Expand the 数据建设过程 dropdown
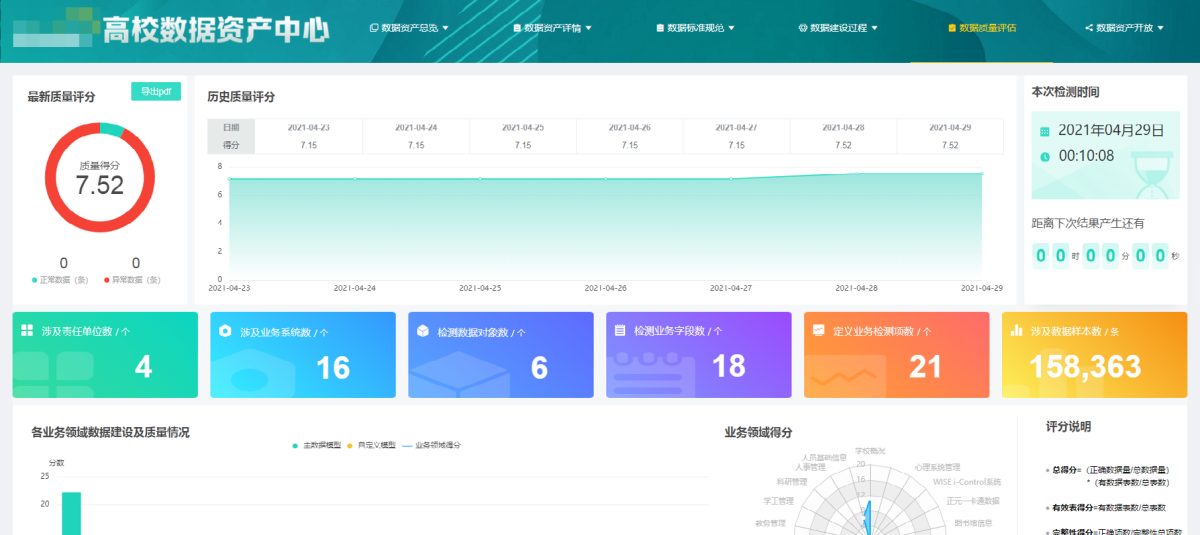Image resolution: width=1200 pixels, height=535 pixels. (838, 28)
